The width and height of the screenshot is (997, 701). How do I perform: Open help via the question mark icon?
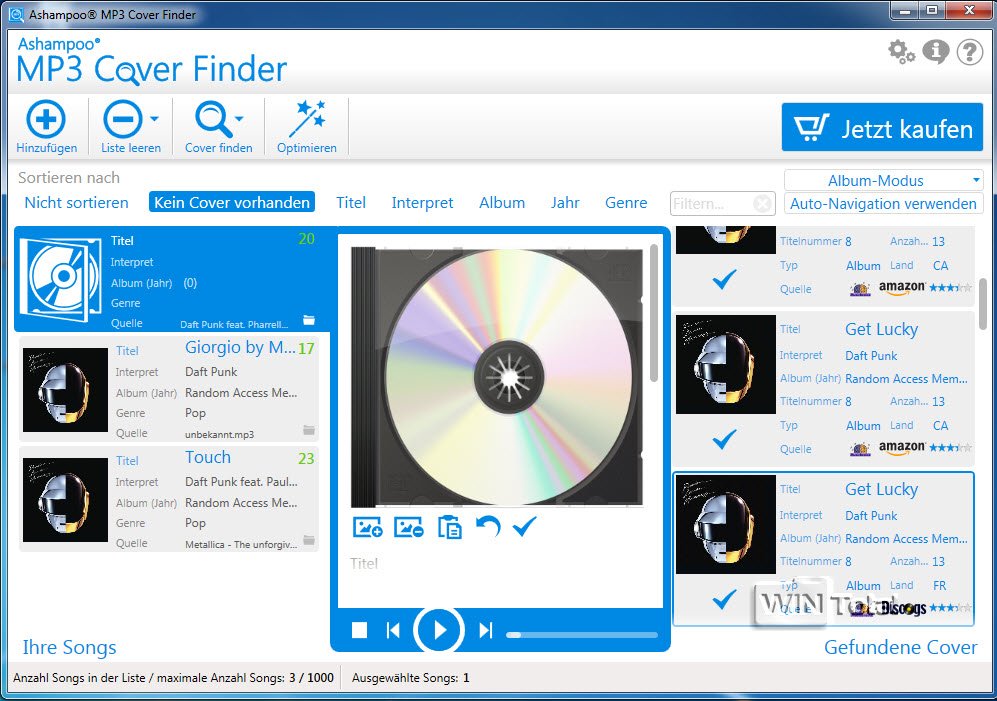coord(970,52)
